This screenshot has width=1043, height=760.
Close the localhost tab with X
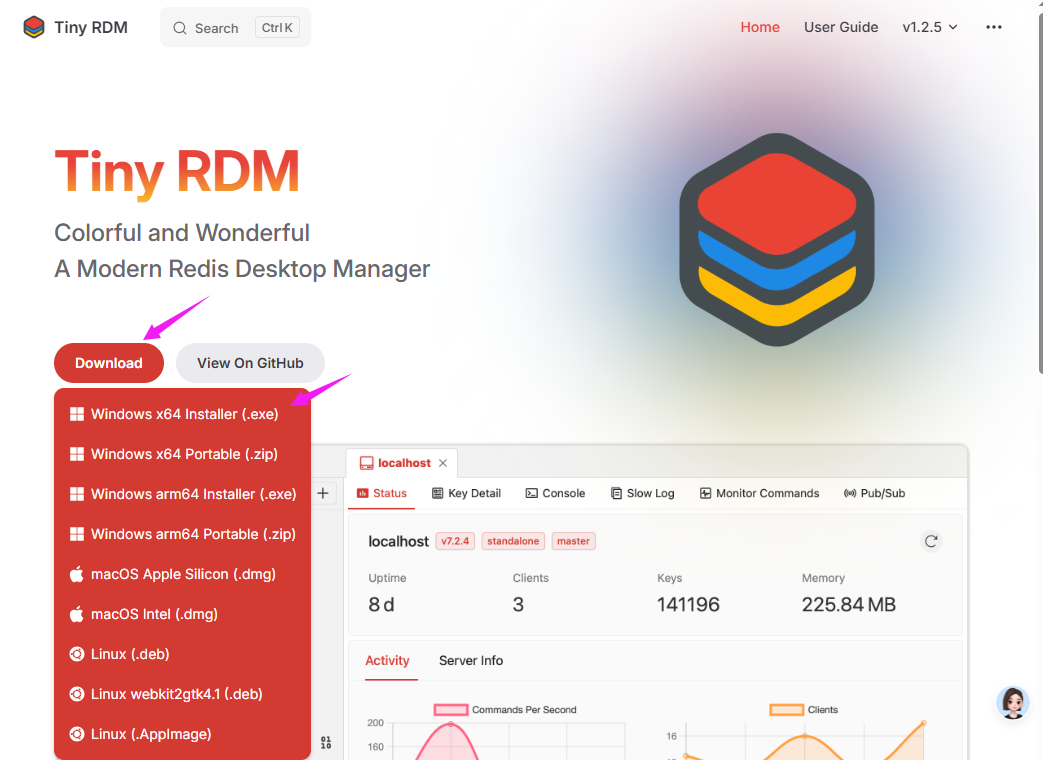(443, 463)
